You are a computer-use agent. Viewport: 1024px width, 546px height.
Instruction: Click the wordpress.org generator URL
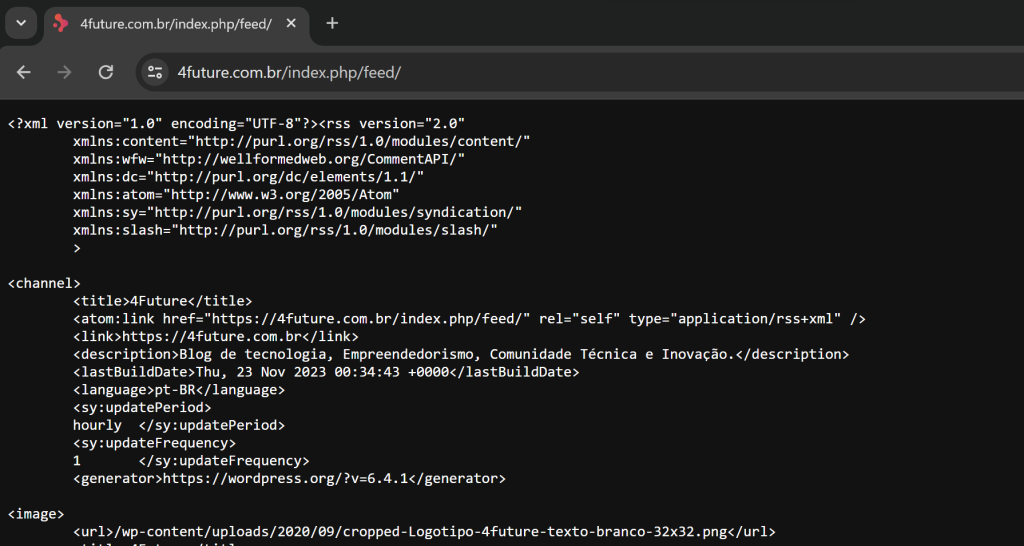289,479
